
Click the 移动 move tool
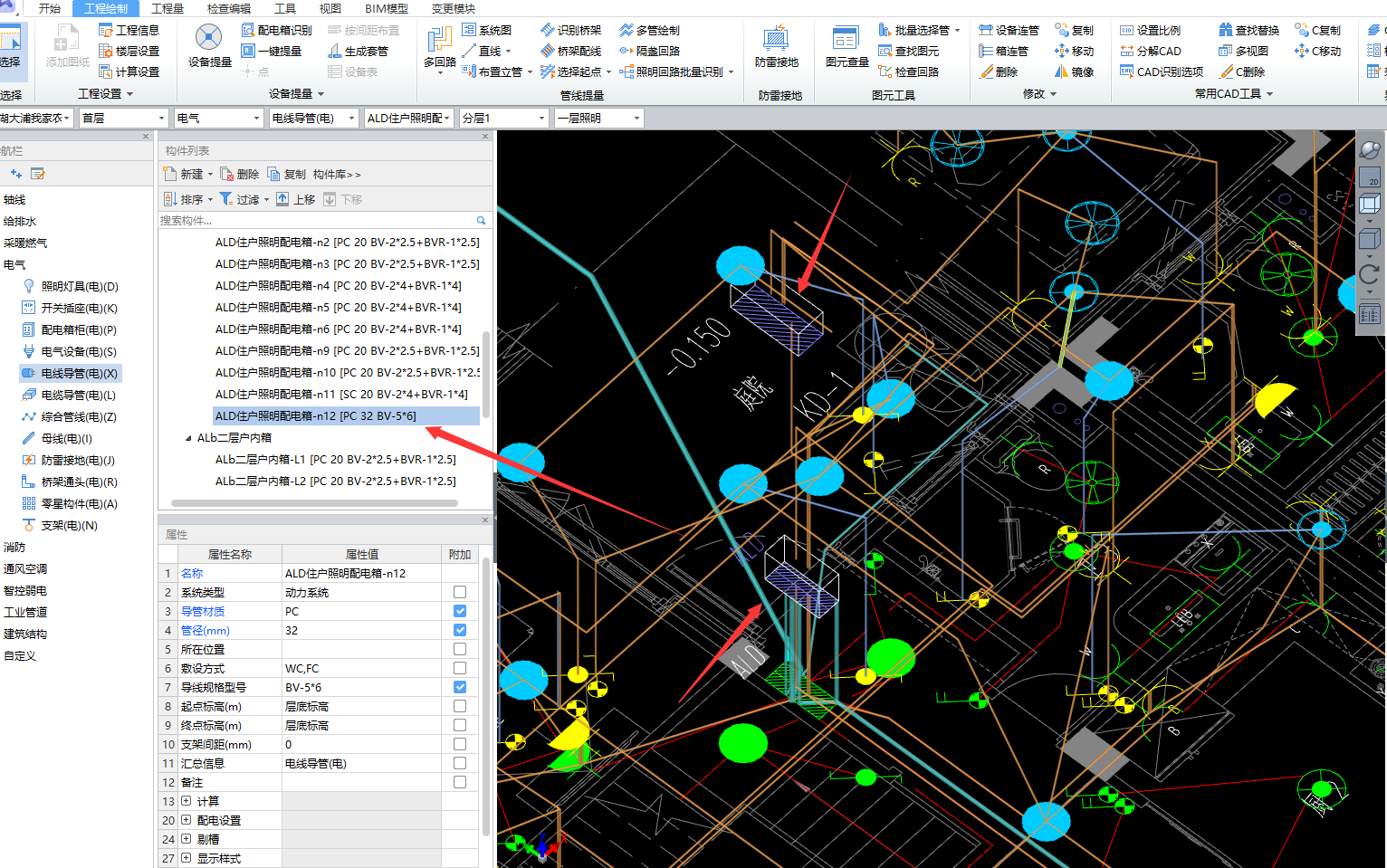pos(1074,51)
